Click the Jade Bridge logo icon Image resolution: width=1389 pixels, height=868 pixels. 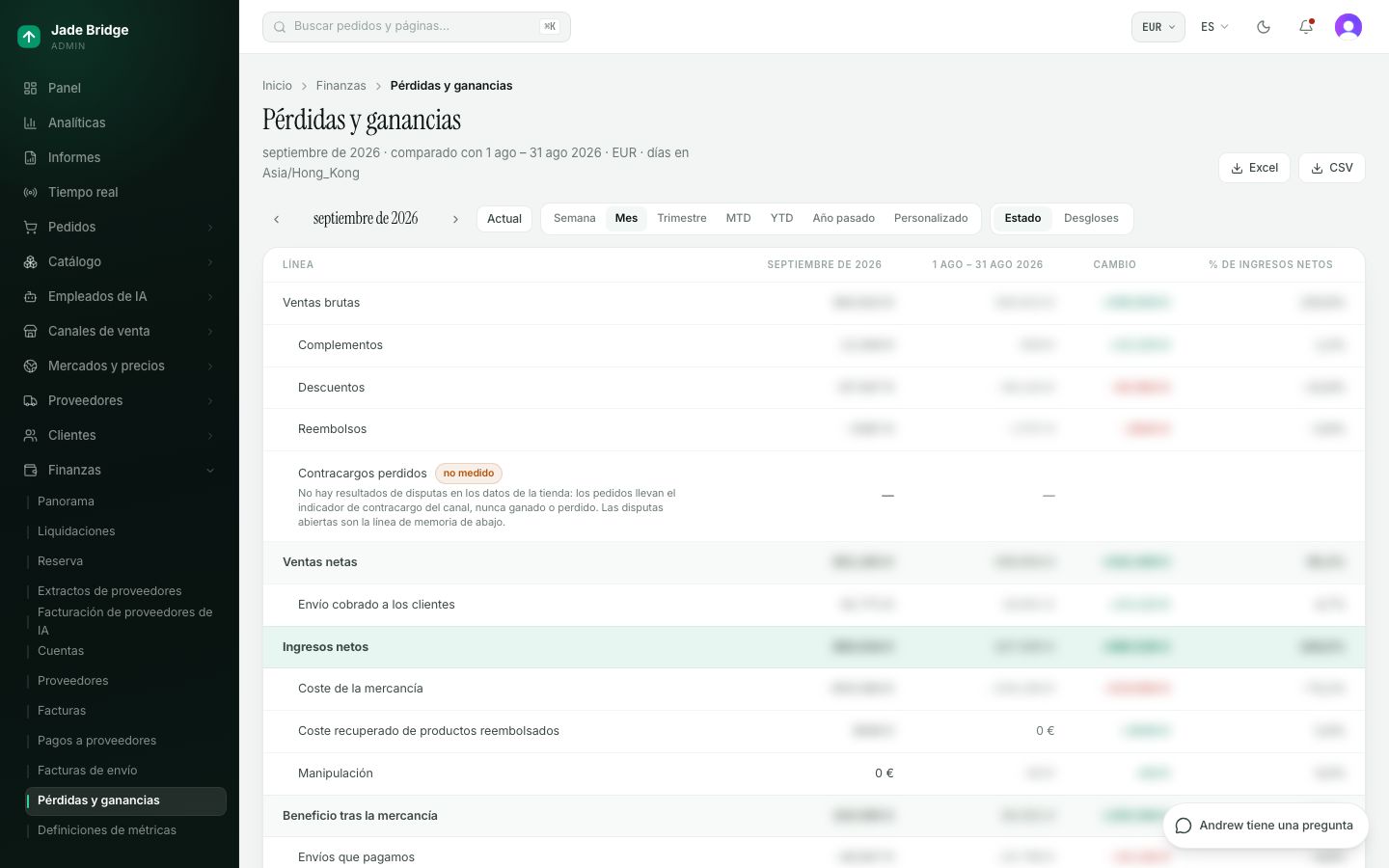29,37
